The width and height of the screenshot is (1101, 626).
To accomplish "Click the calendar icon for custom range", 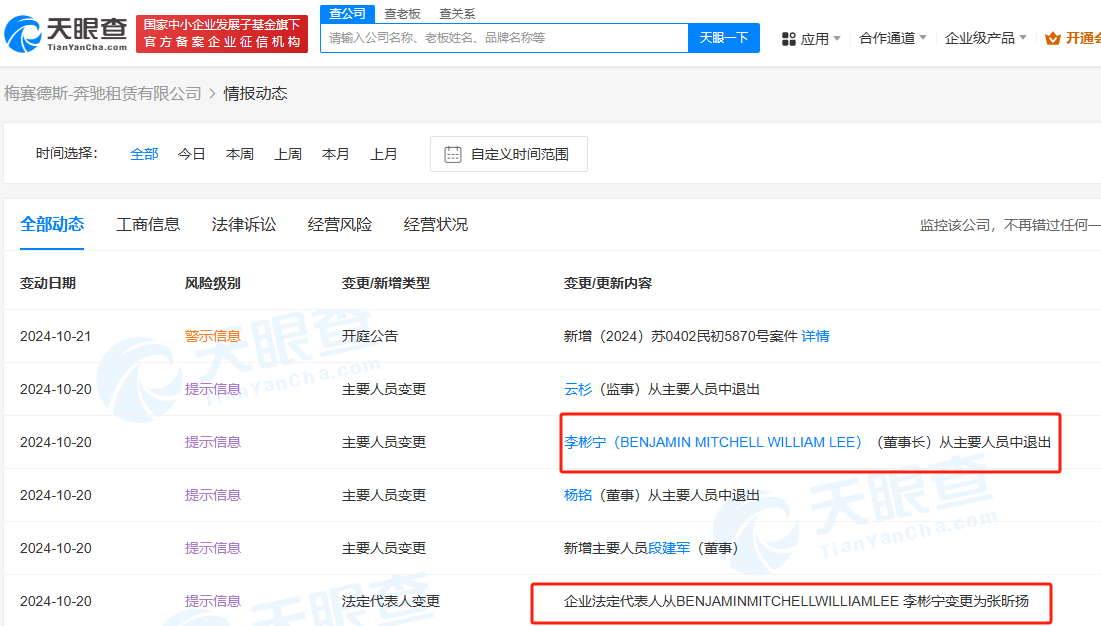I will [453, 154].
